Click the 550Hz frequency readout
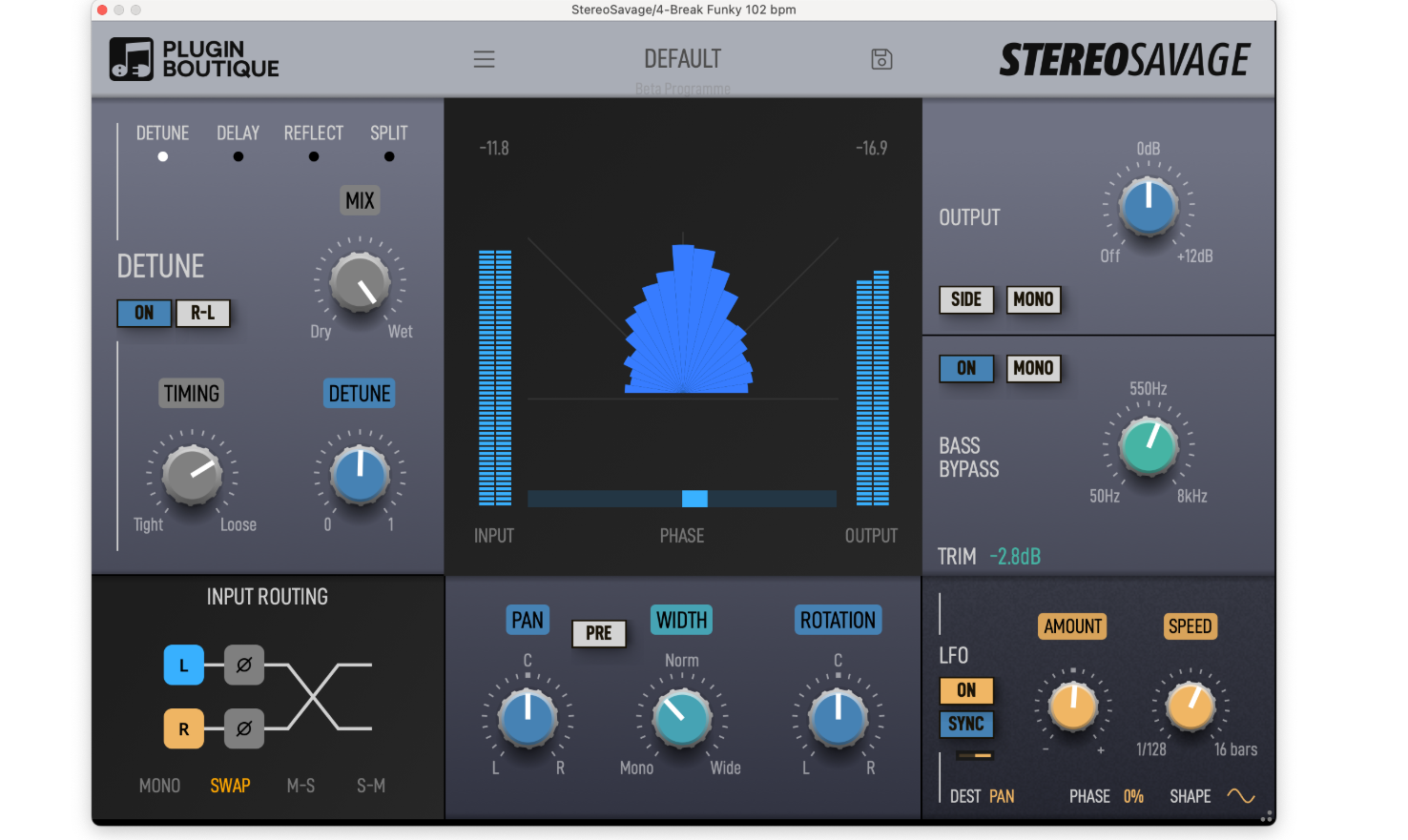This screenshot has width=1408, height=840. pos(1149,389)
